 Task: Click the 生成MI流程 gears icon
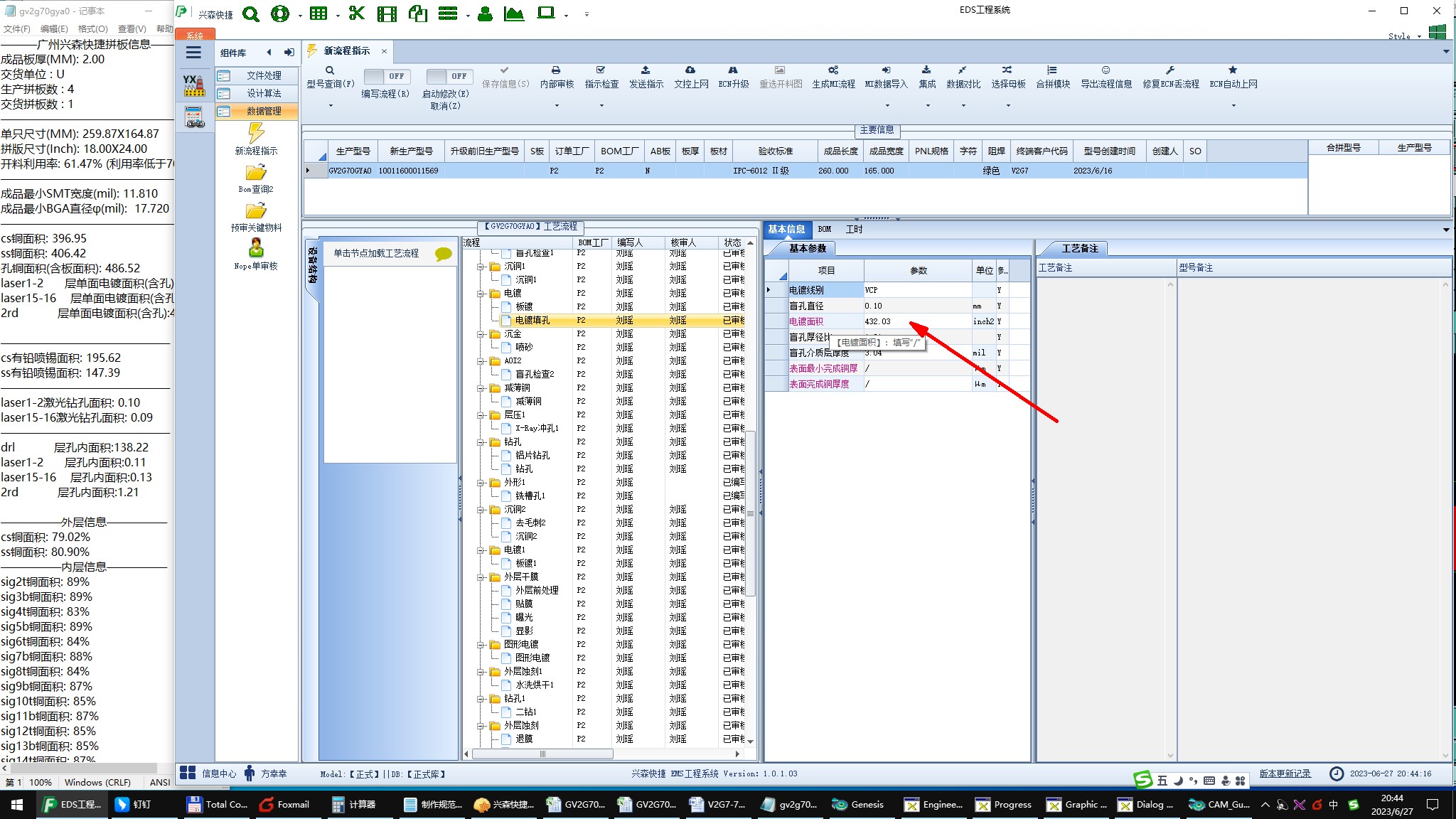(833, 70)
